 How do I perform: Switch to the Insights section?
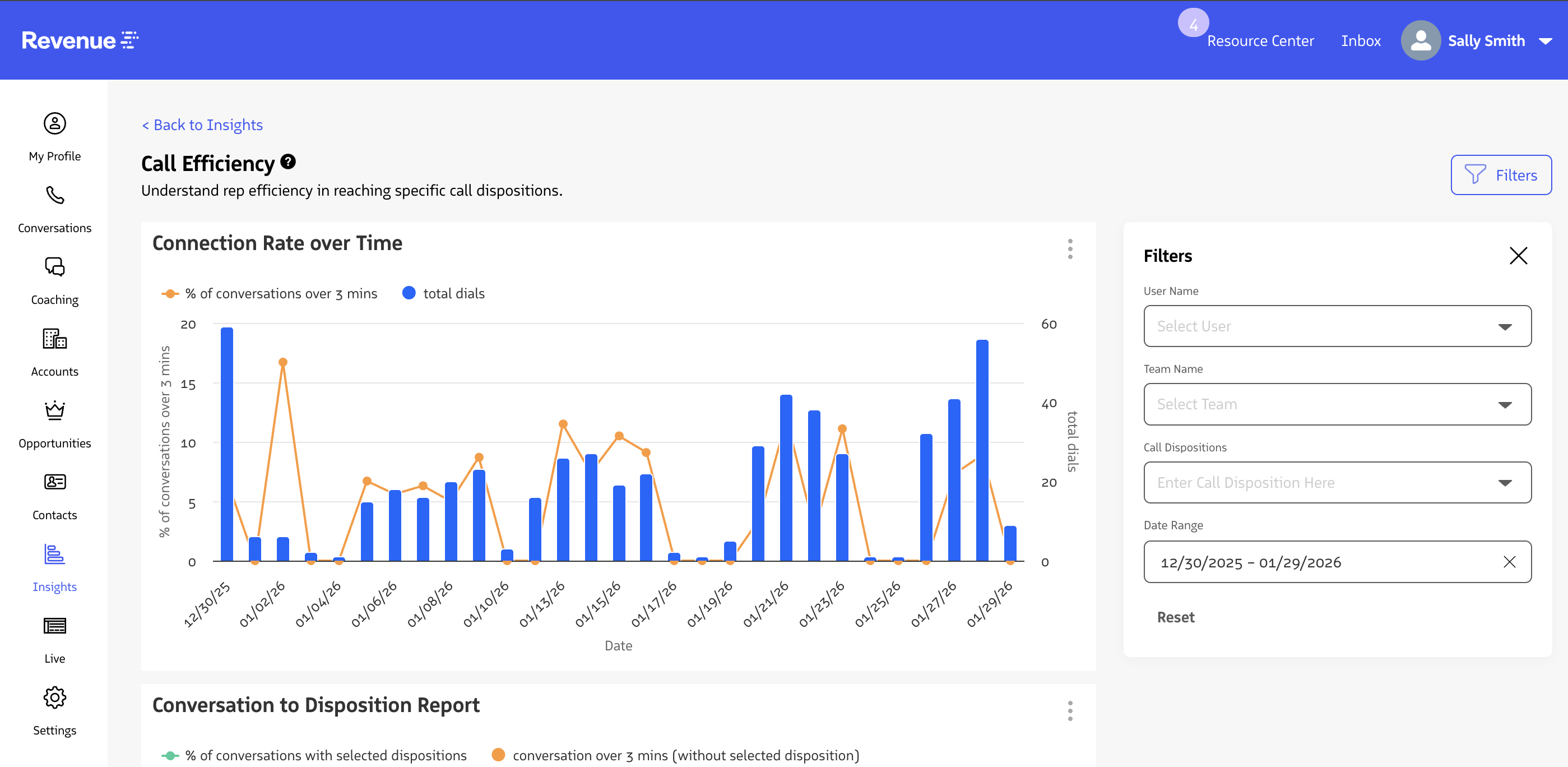54,567
